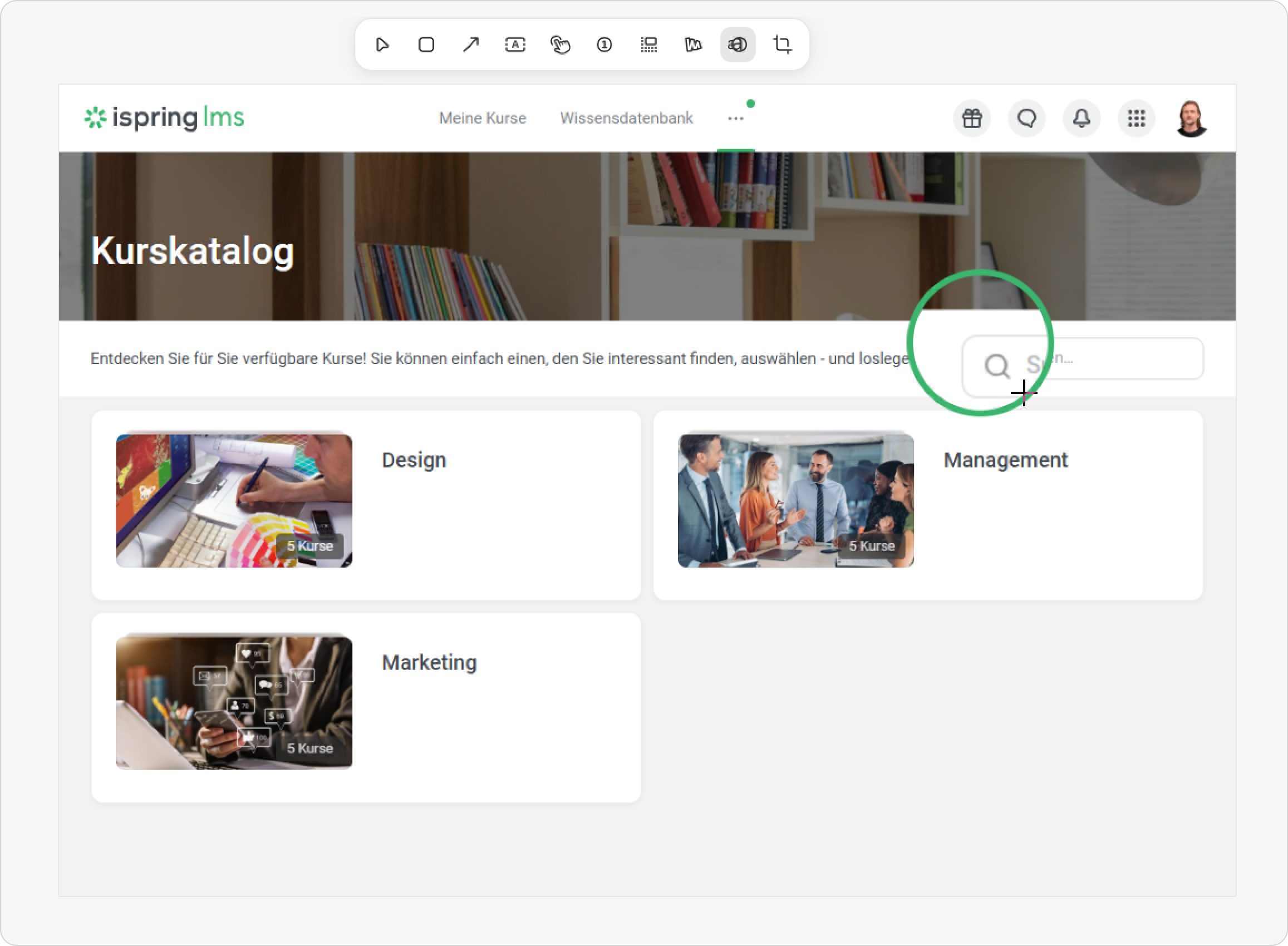Select the numbered step marker tool
Screen dimensions: 1288x946
click(604, 45)
